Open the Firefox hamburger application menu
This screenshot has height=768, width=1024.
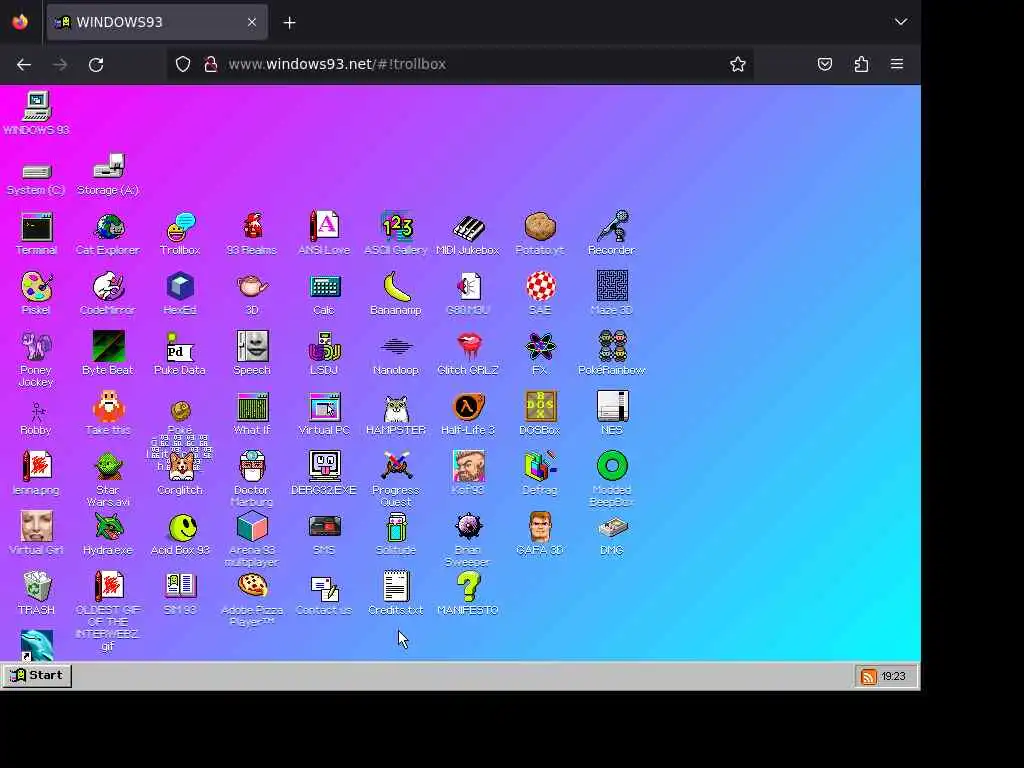897,64
